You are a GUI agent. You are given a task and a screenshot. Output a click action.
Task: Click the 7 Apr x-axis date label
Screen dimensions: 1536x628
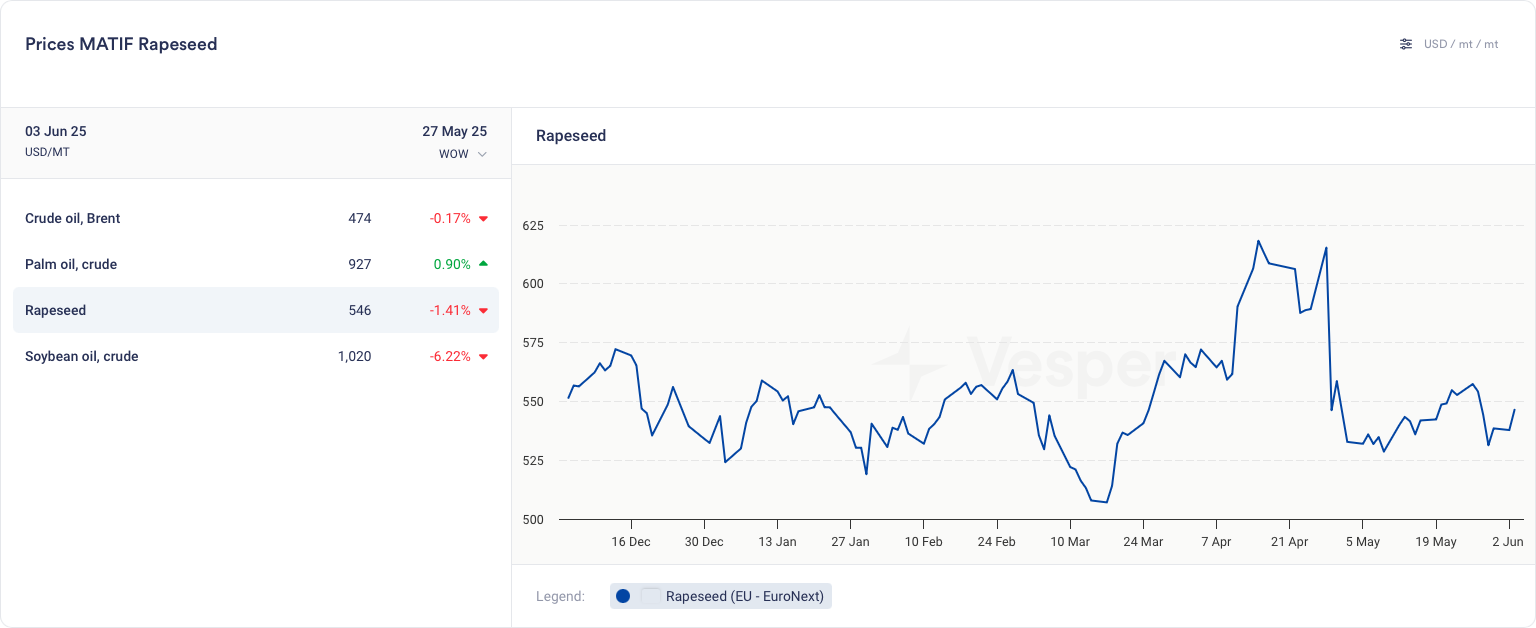click(x=1216, y=542)
